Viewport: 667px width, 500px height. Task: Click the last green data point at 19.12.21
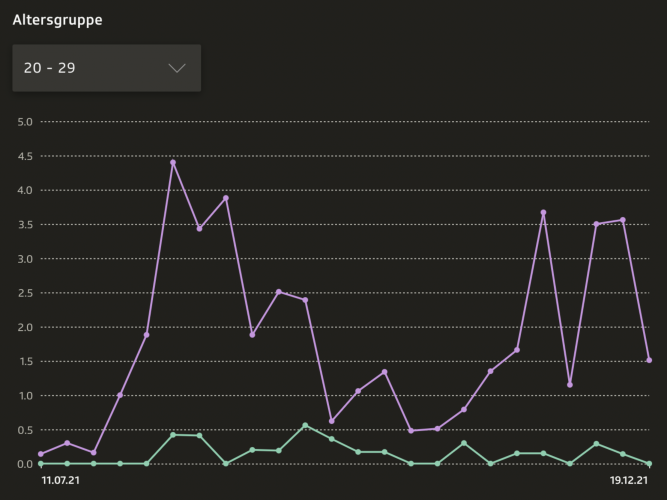click(x=649, y=463)
